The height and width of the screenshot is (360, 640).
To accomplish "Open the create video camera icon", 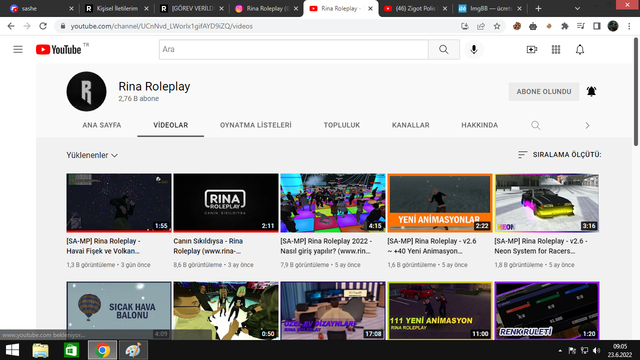I will click(531, 49).
